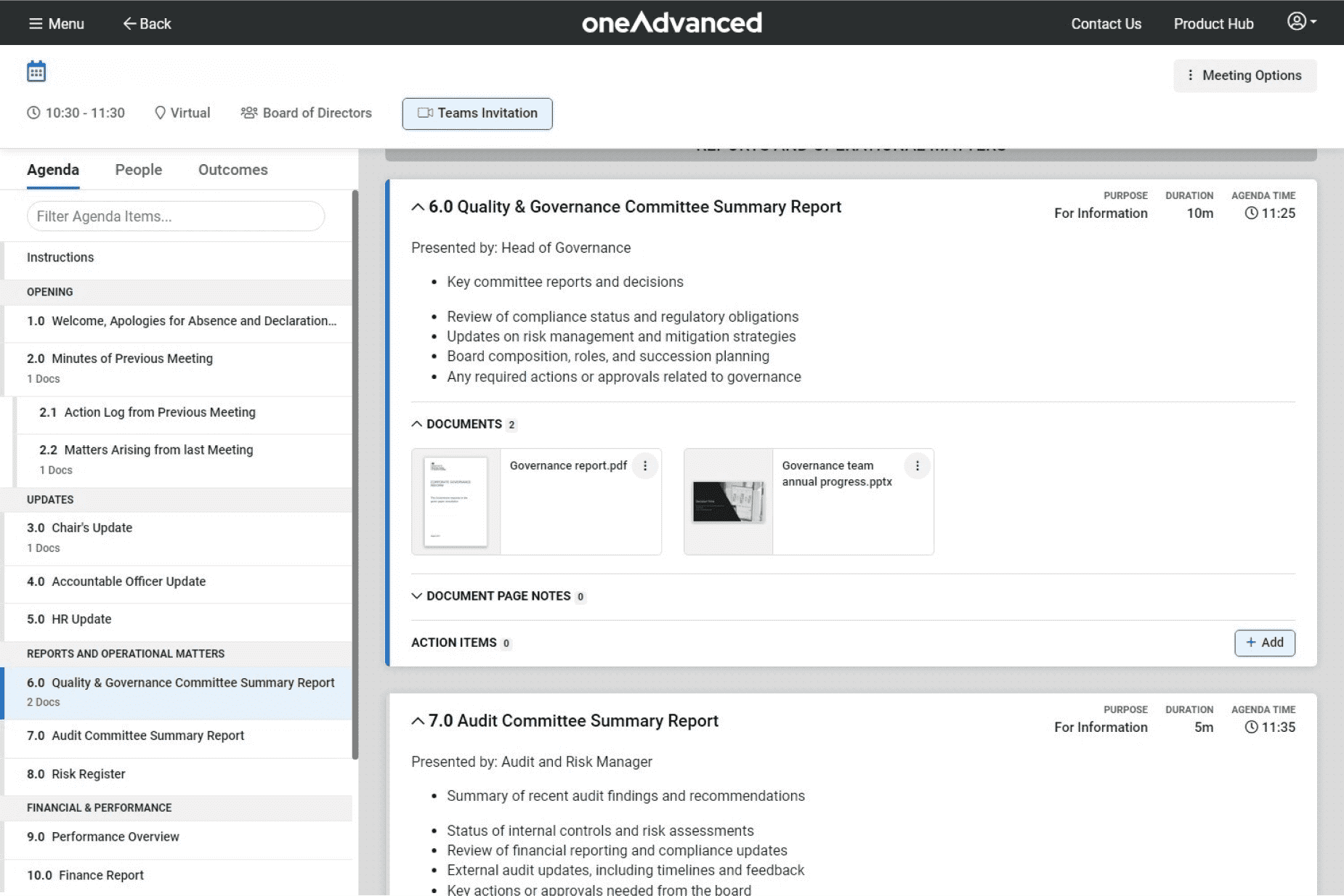Collapse the 6.0 Quality & Governance item

[x=418, y=207]
